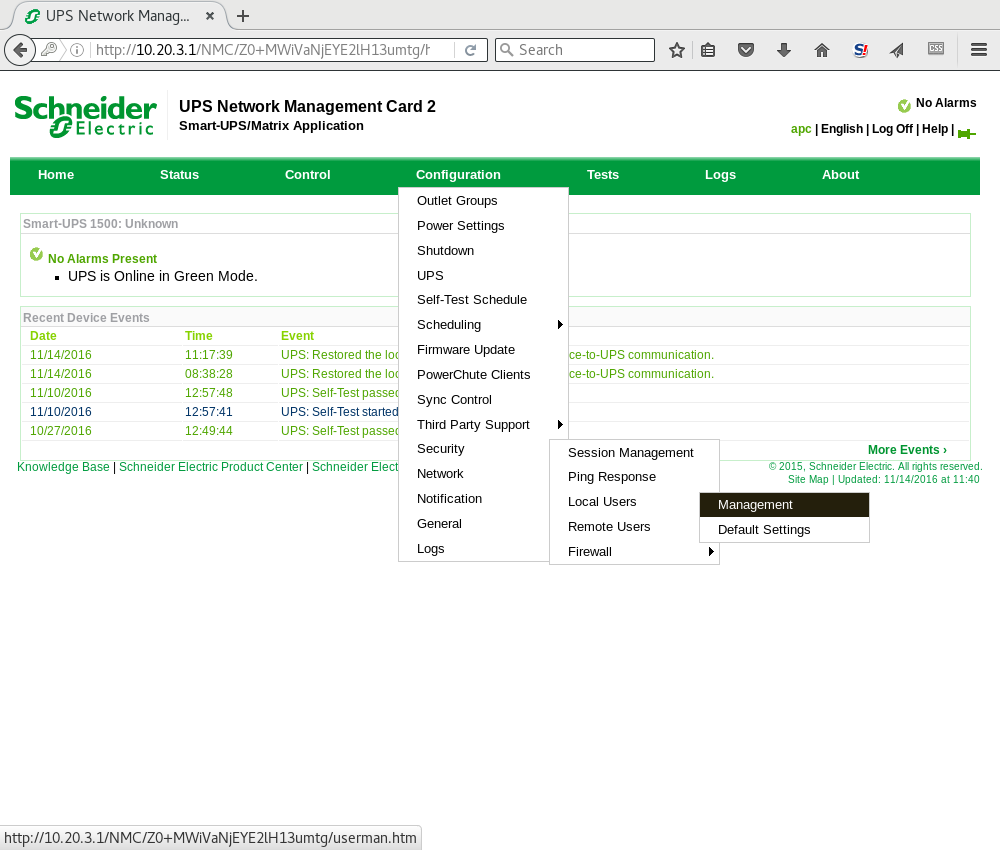Open a new browser tab
Screen dimensions: 1000x850
coord(243,16)
